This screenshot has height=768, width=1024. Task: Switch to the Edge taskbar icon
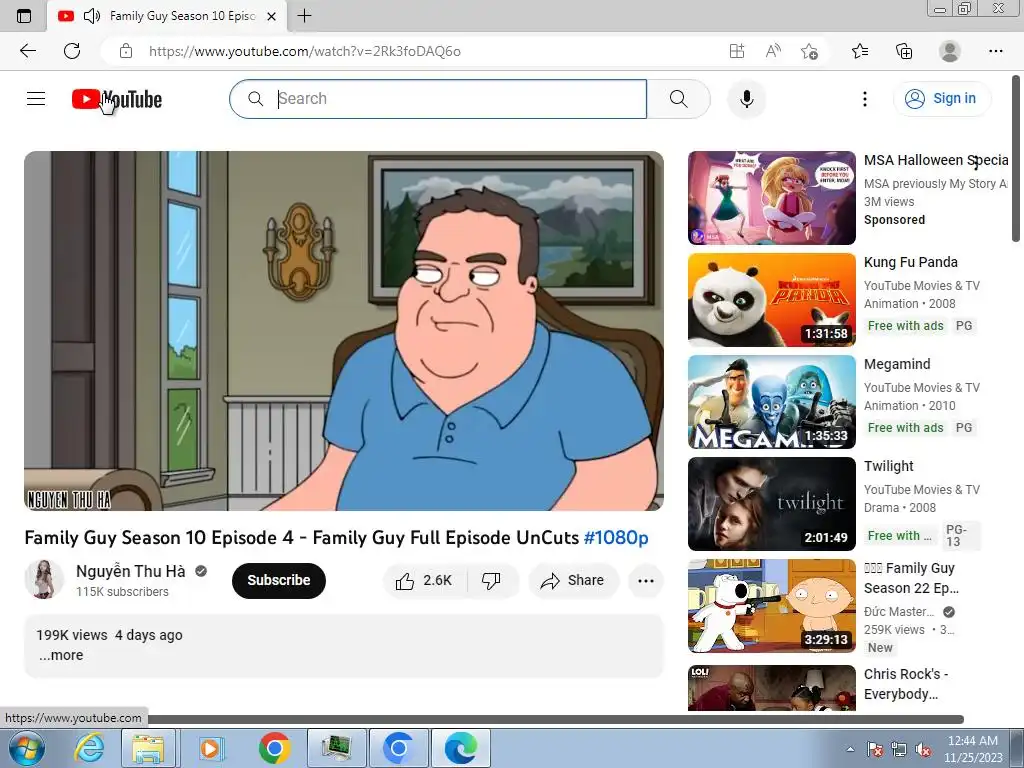(x=460, y=748)
